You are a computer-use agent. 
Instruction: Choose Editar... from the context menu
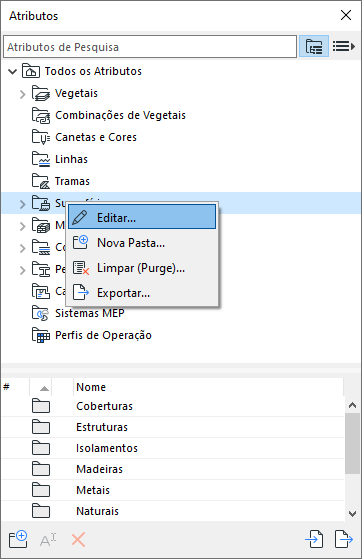click(142, 217)
